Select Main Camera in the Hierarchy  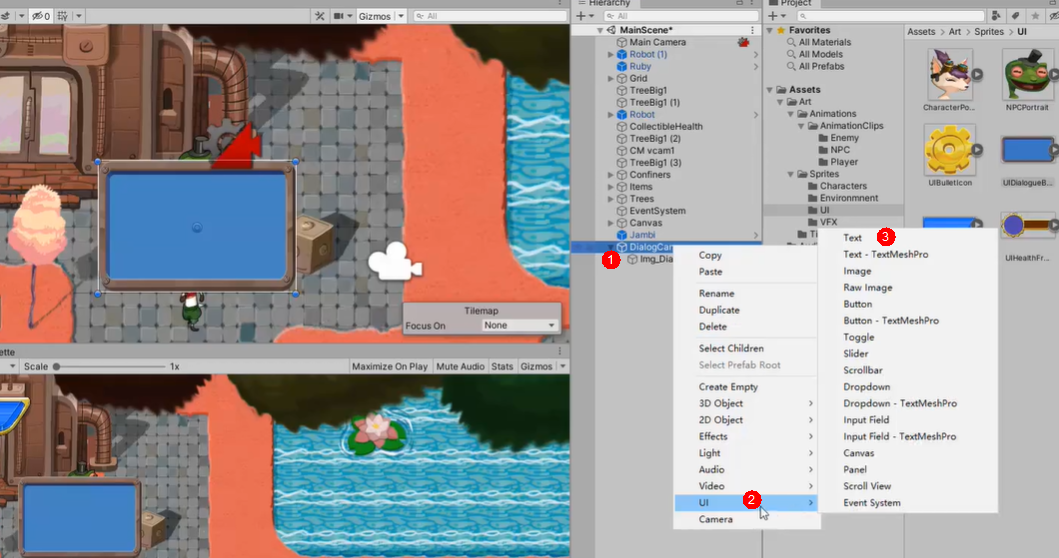pos(657,42)
